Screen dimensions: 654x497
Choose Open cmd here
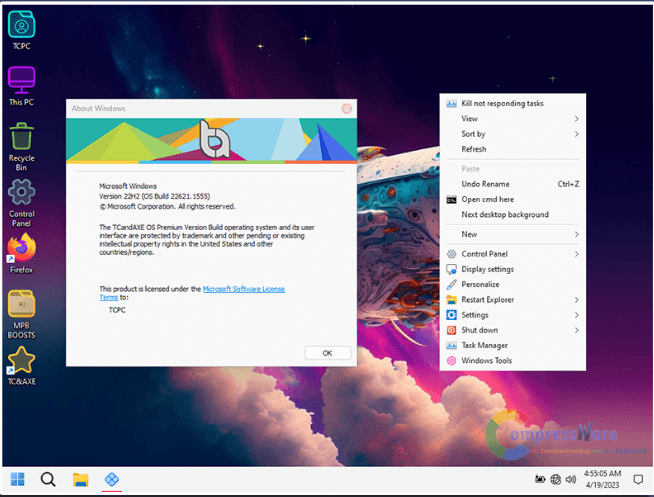(512, 199)
